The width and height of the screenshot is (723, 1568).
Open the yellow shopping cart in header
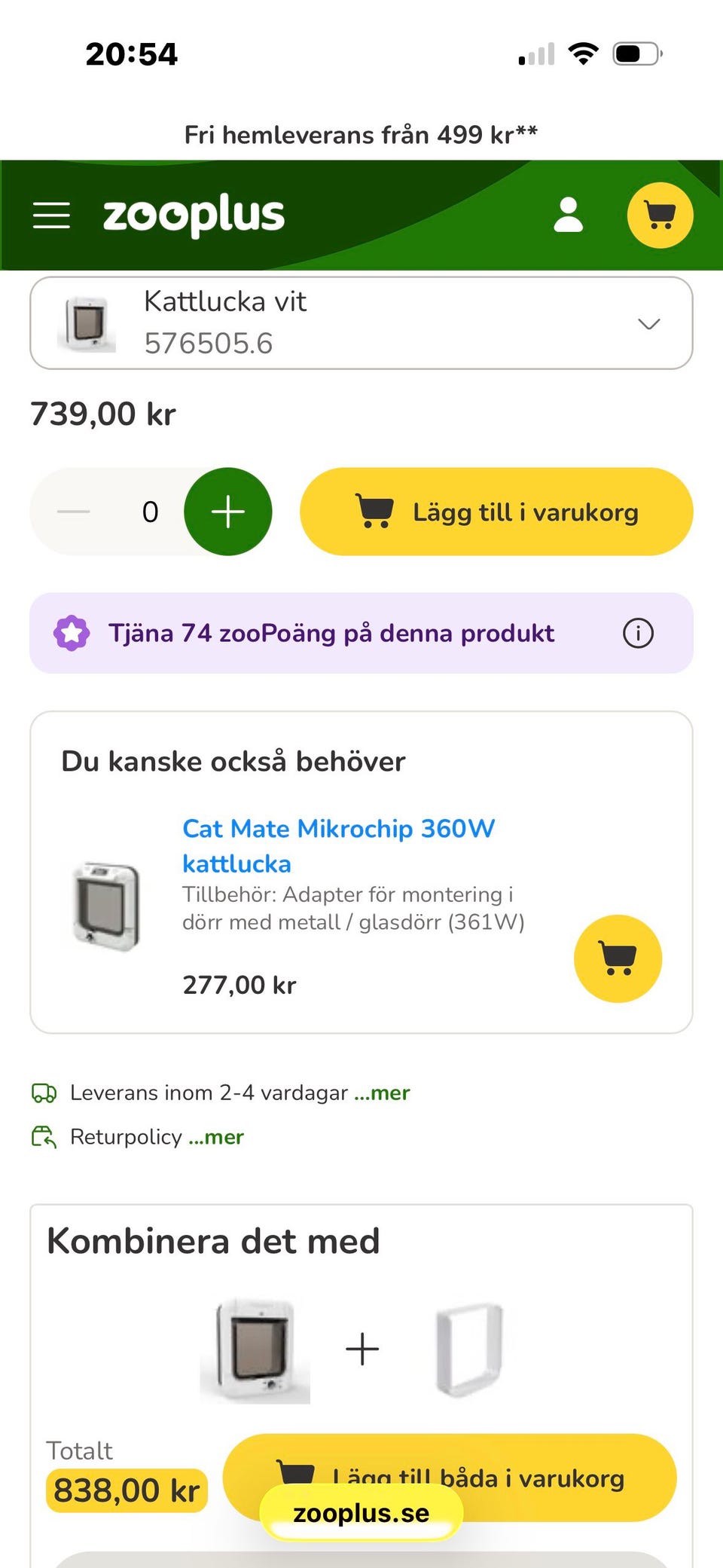pyautogui.click(x=660, y=215)
